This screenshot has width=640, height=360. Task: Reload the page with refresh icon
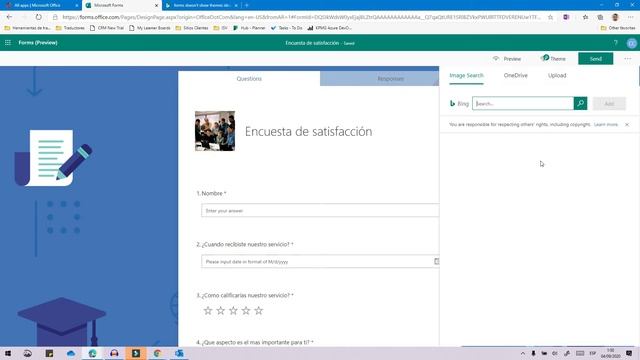(38, 17)
